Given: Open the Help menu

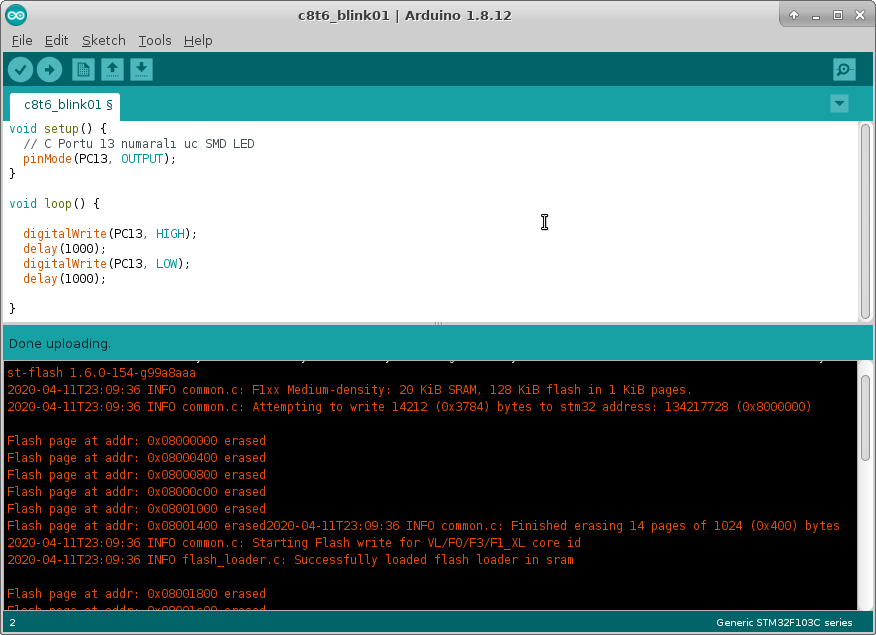Looking at the screenshot, I should pos(198,41).
